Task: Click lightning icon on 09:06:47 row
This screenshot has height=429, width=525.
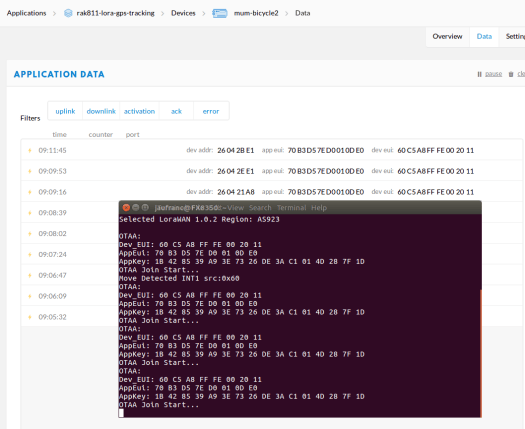Action: pos(30,275)
